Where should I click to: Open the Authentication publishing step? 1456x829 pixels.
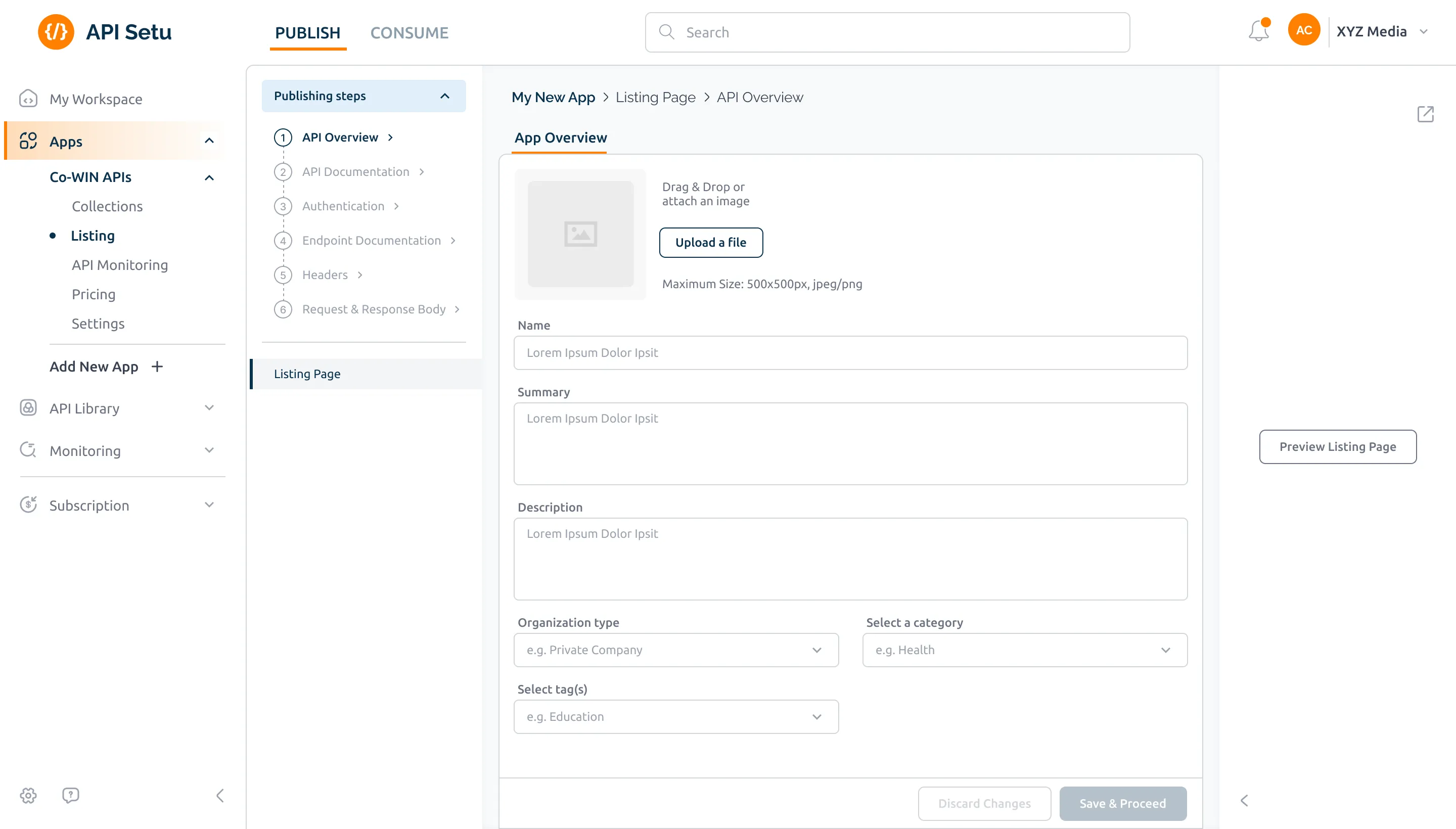[x=343, y=206]
